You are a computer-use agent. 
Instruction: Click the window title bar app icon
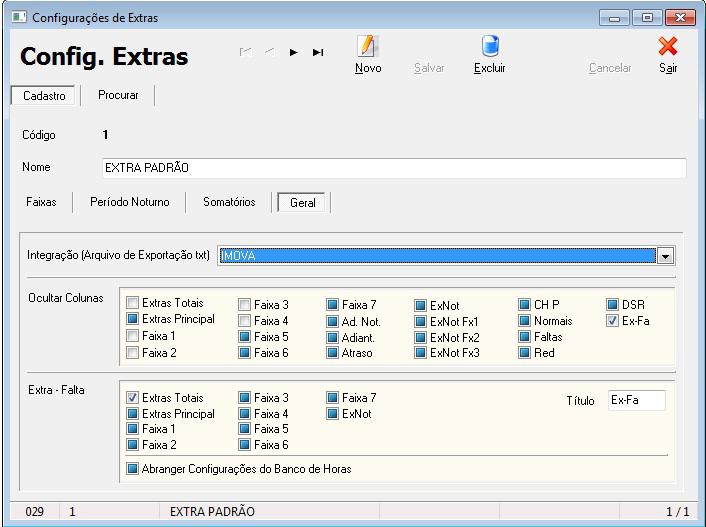17,17
